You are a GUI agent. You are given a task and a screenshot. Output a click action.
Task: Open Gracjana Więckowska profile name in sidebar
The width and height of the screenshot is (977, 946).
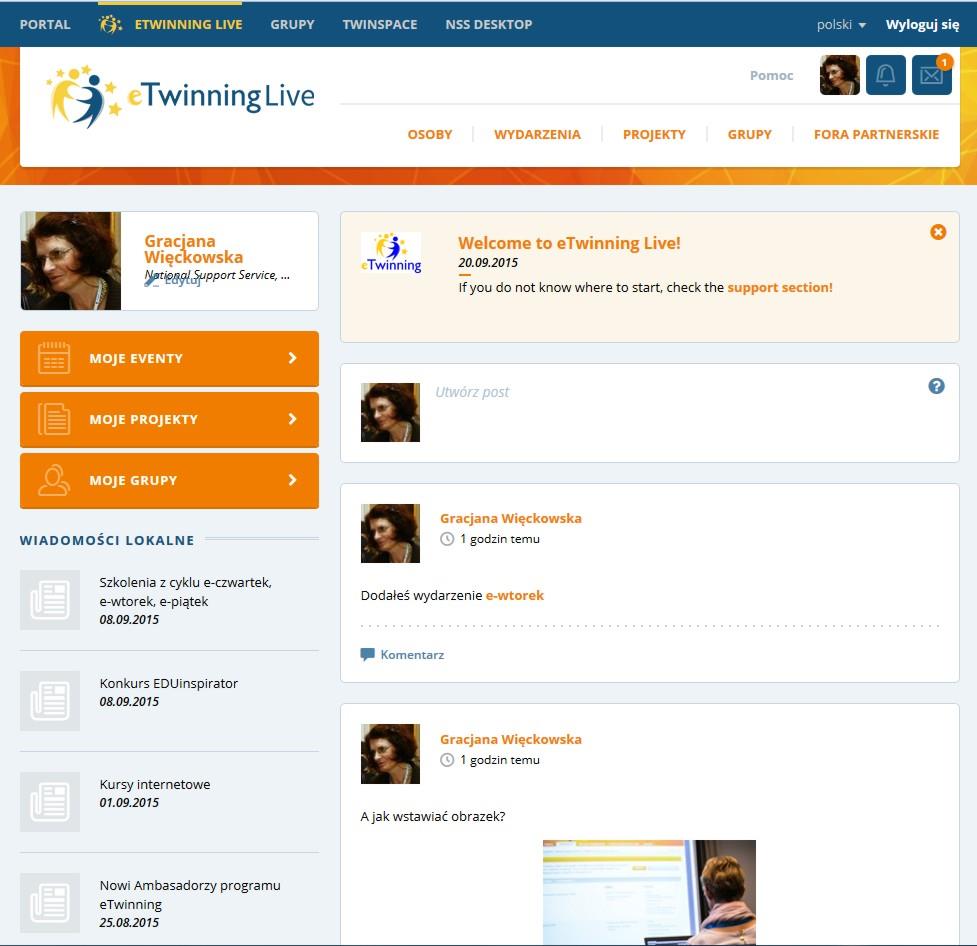(193, 249)
